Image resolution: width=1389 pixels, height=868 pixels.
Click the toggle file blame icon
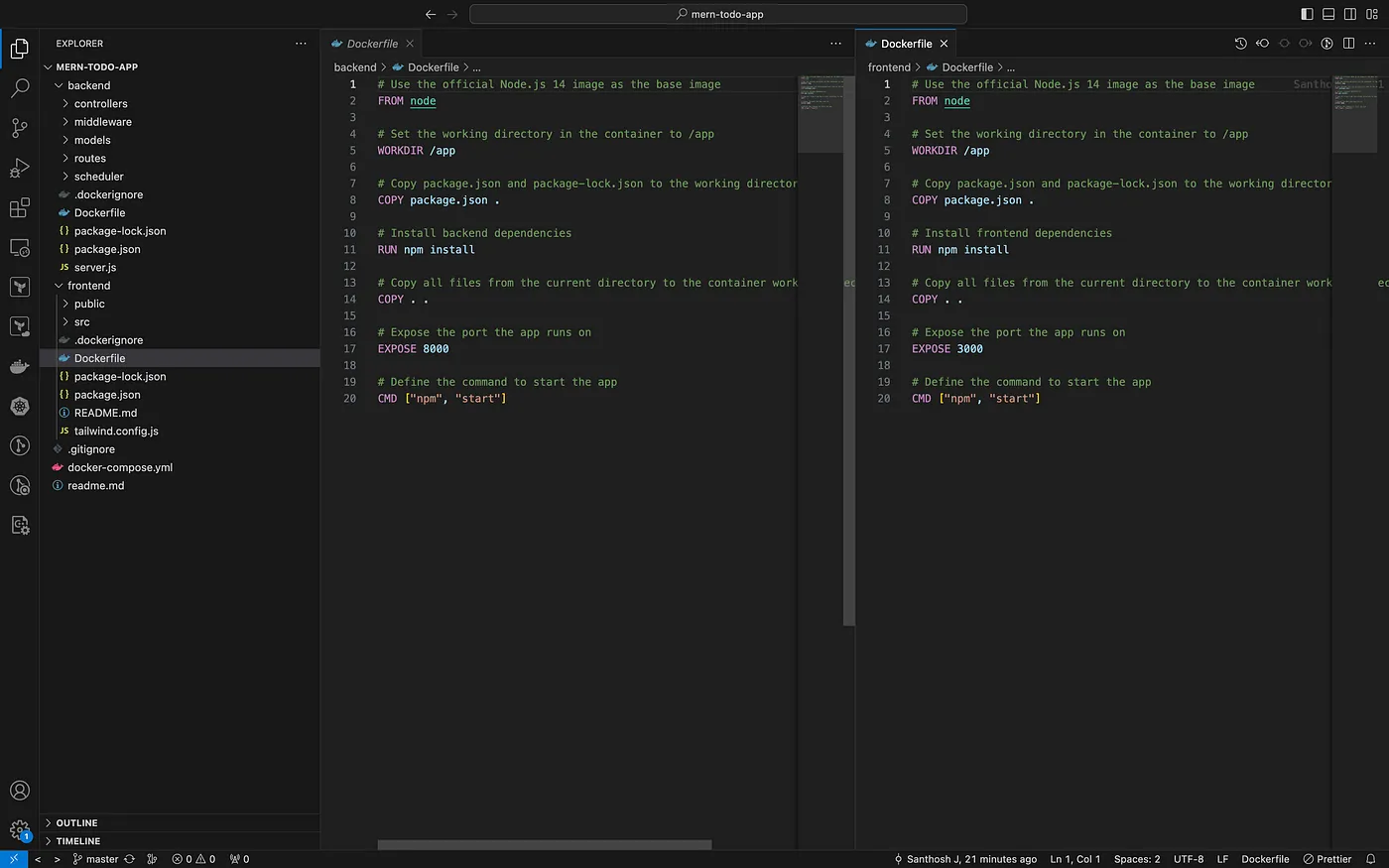coord(1326,44)
